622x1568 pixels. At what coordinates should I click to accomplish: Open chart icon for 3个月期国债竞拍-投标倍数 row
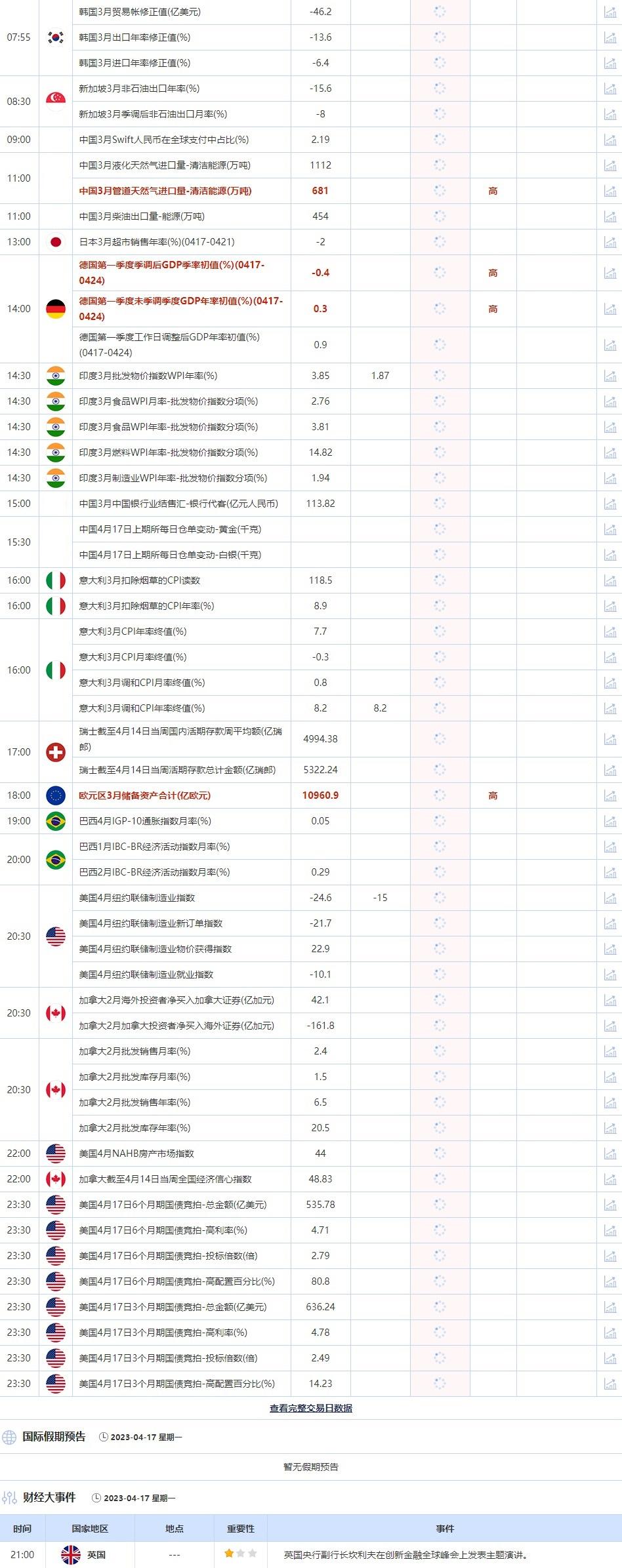coord(610,1358)
